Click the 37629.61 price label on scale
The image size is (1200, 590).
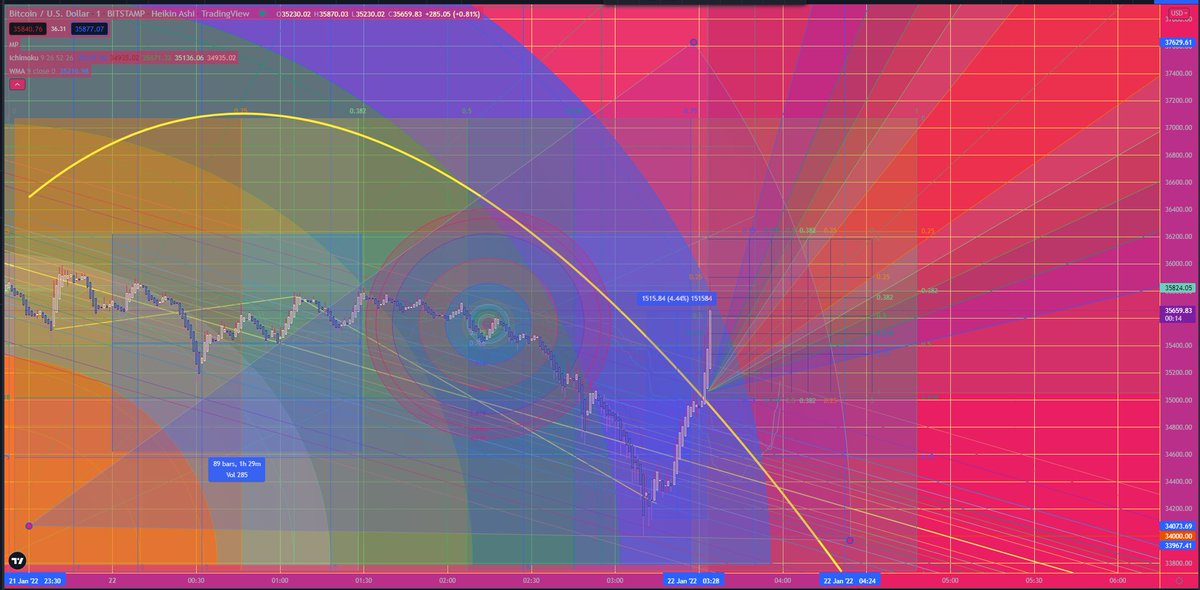(1176, 43)
